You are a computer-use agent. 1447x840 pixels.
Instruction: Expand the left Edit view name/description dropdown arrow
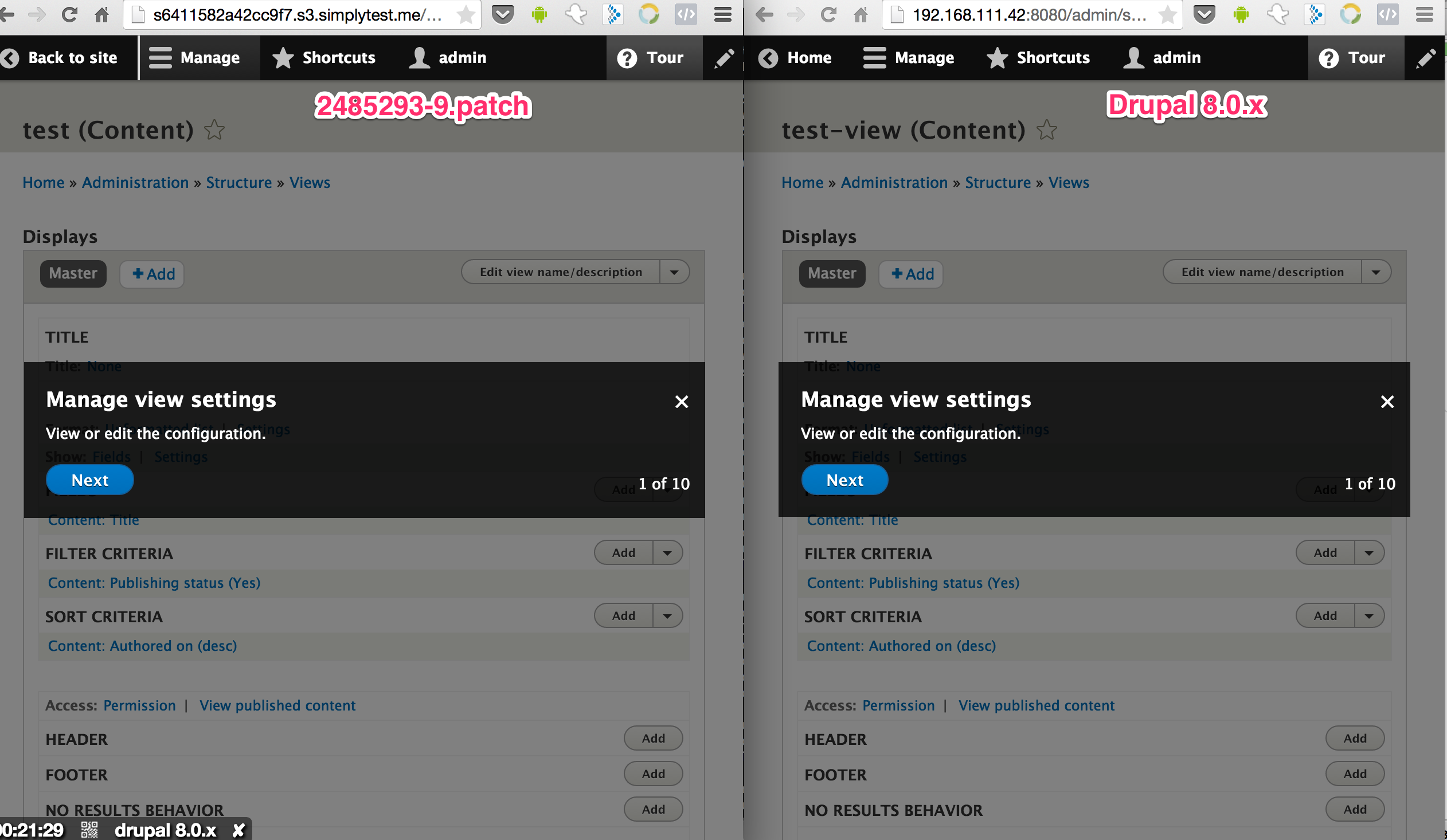point(674,272)
